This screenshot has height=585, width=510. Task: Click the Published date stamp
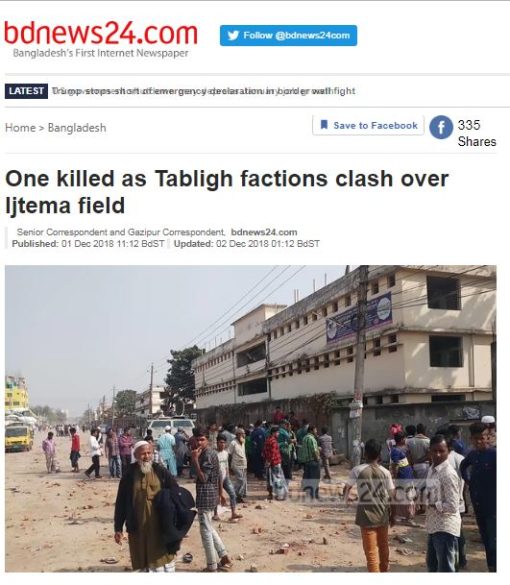click(88, 244)
